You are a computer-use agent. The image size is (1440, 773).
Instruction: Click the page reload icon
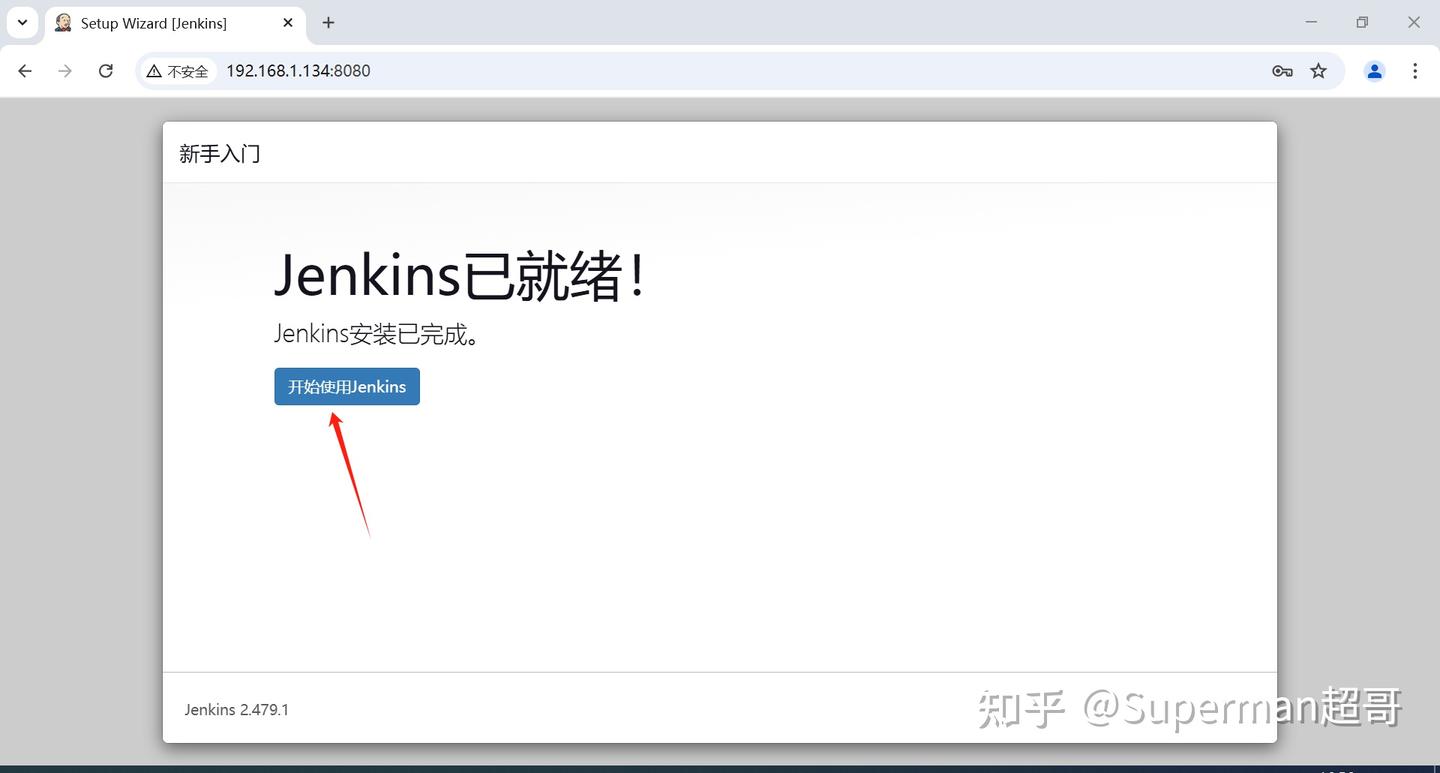click(x=105, y=71)
